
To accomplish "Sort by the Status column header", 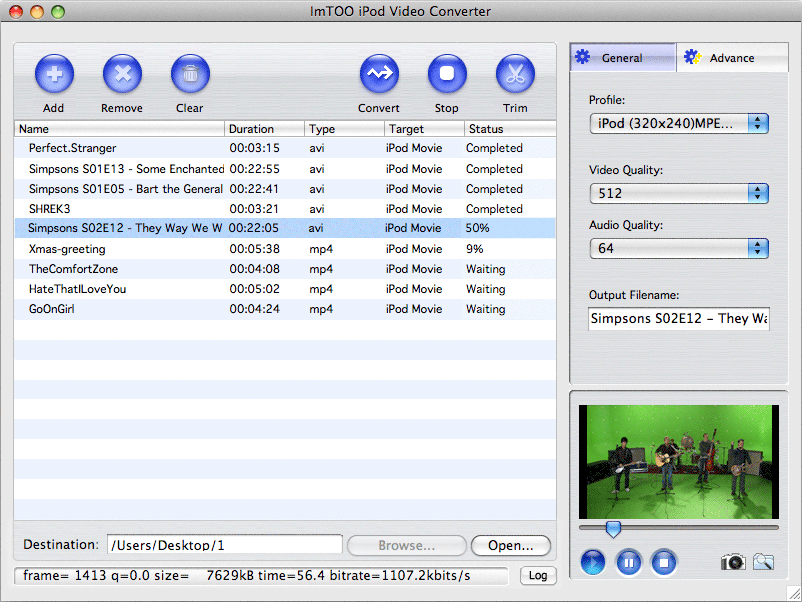I will pyautogui.click(x=510, y=129).
